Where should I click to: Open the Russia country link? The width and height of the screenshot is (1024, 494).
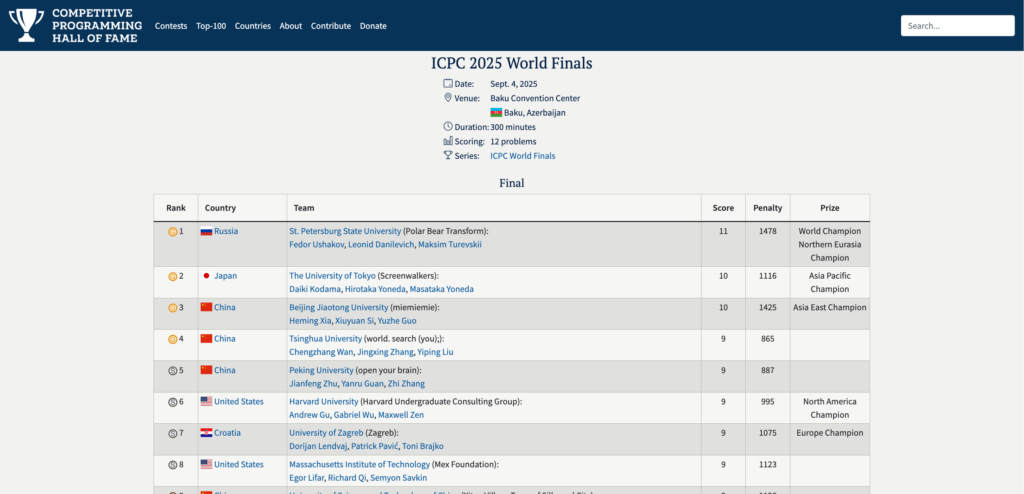click(226, 231)
